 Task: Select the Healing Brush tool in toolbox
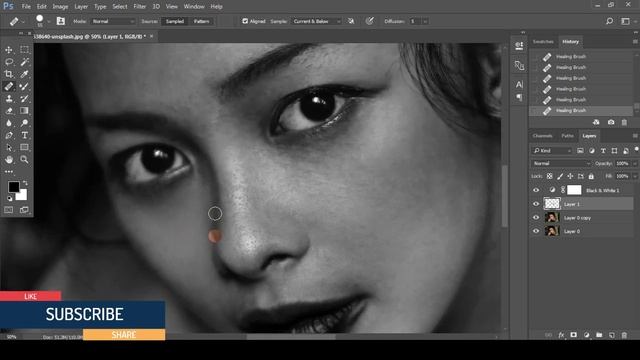[x=9, y=87]
